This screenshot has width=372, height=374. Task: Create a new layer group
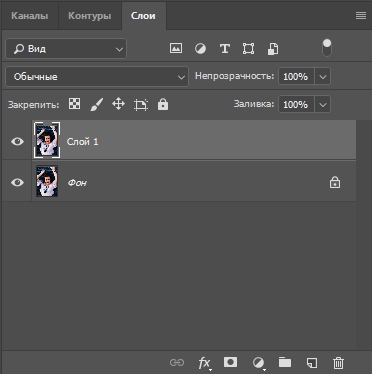pyautogui.click(x=285, y=362)
